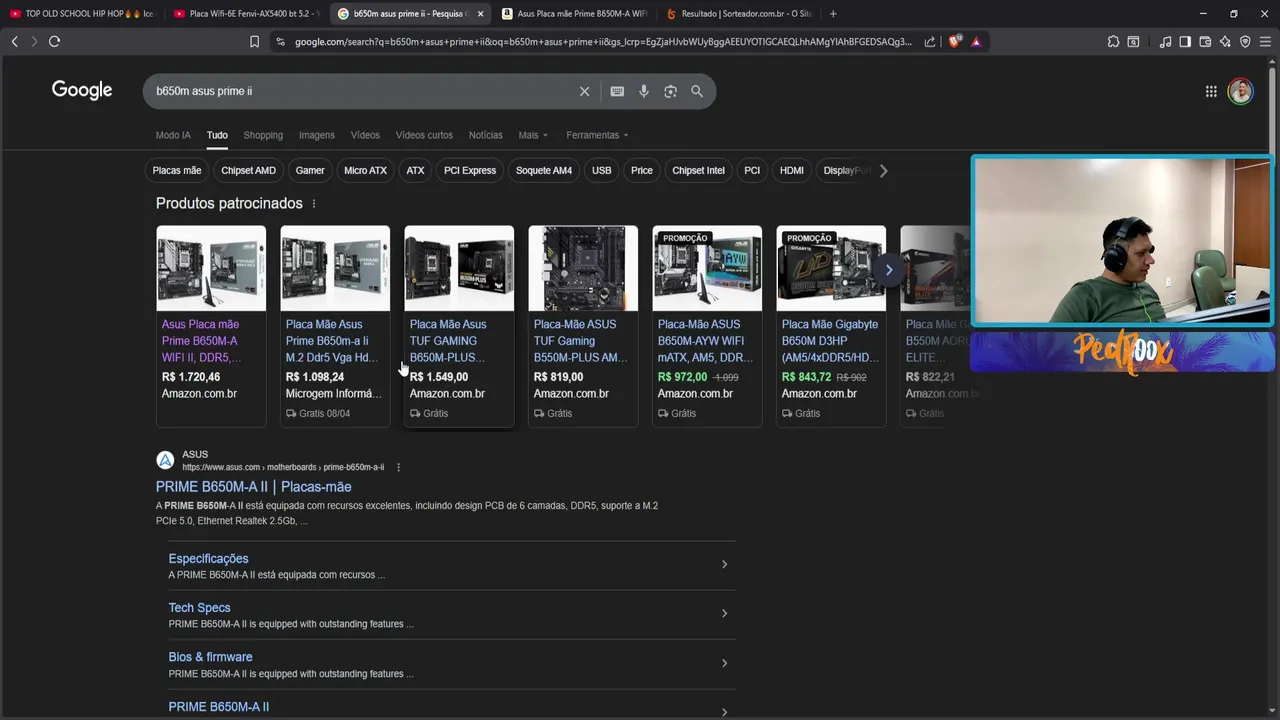Open the Mais search options dropdown
Viewport: 1280px width, 720px height.
(533, 135)
